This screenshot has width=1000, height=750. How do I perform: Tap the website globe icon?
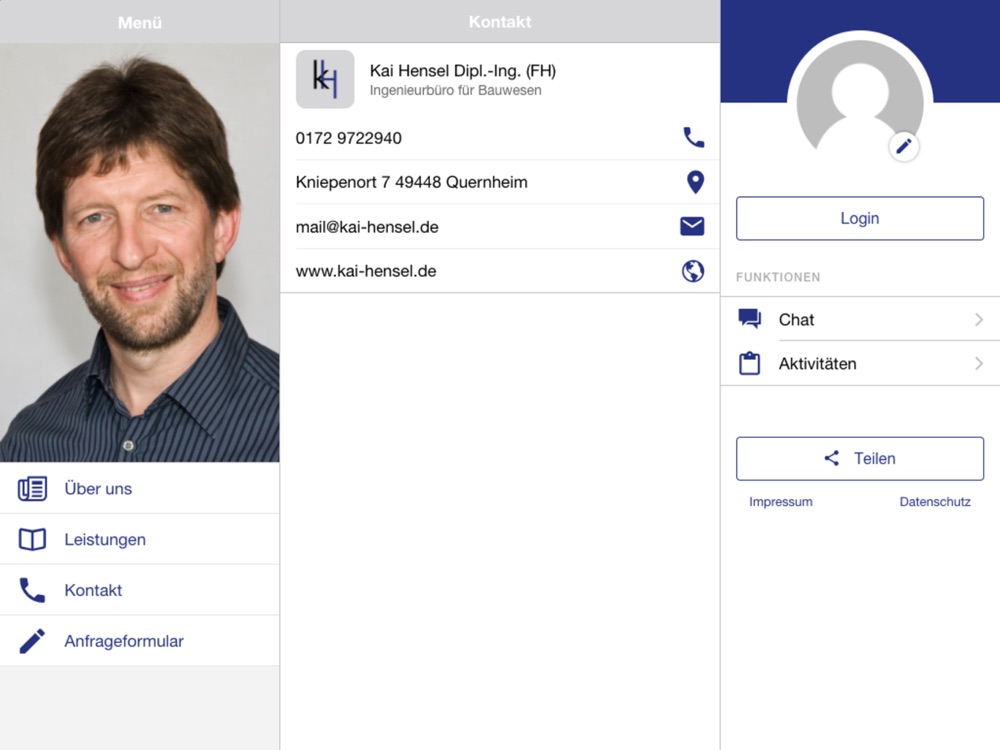tap(692, 271)
